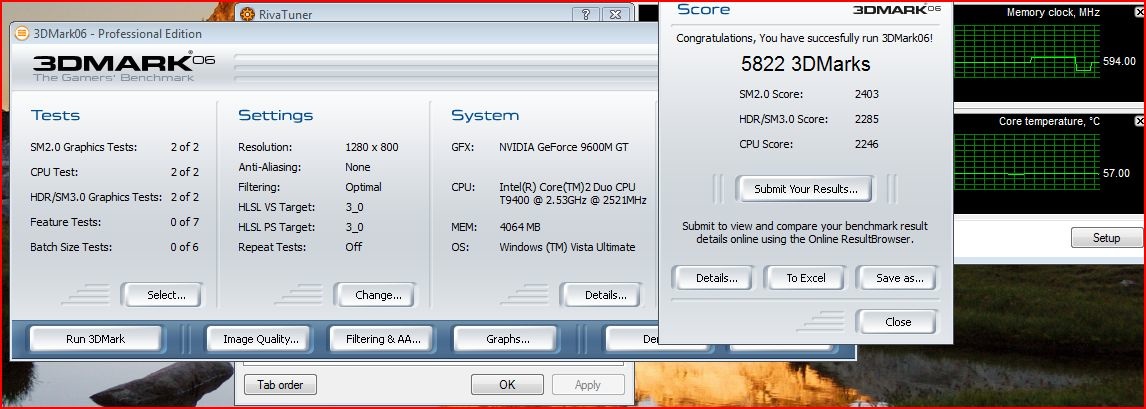Click Tab order in RivaTuner dialog
This screenshot has height=409, width=1146.
click(280, 384)
